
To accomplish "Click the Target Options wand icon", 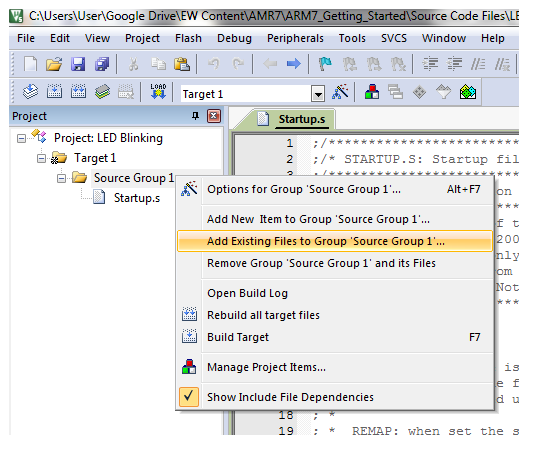I will coord(340,92).
